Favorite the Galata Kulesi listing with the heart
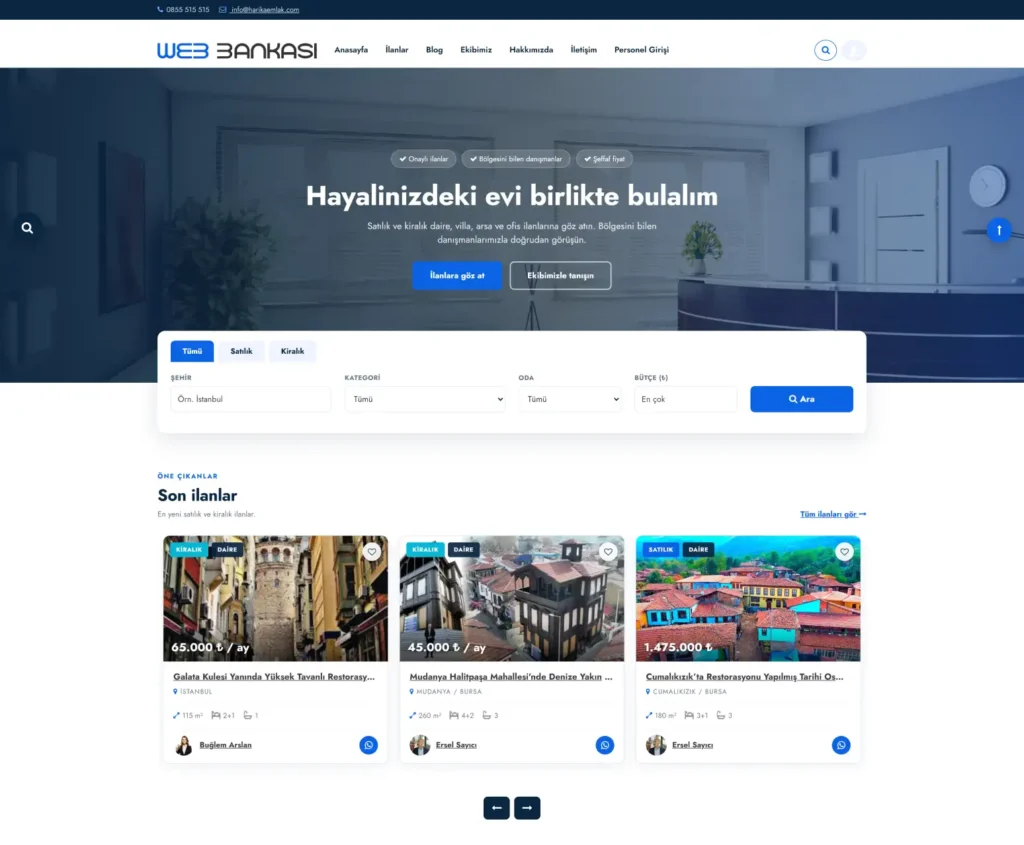The height and width of the screenshot is (845, 1024). (372, 552)
